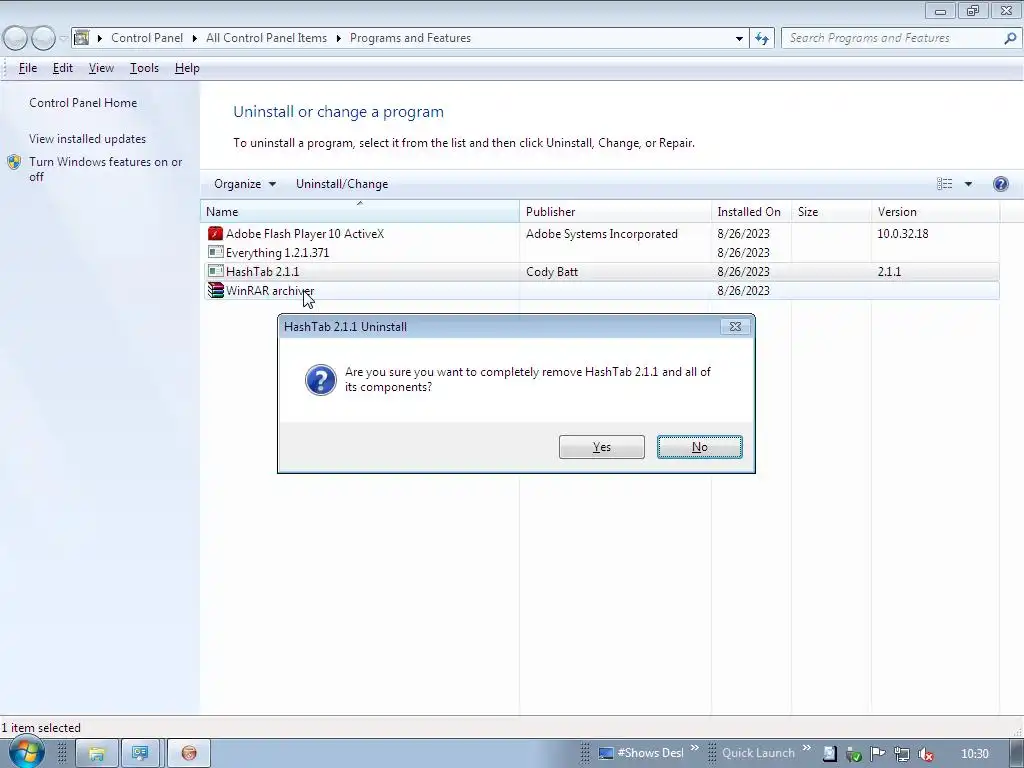1024x768 pixels.
Task: Click the network tray icon
Action: (901, 754)
